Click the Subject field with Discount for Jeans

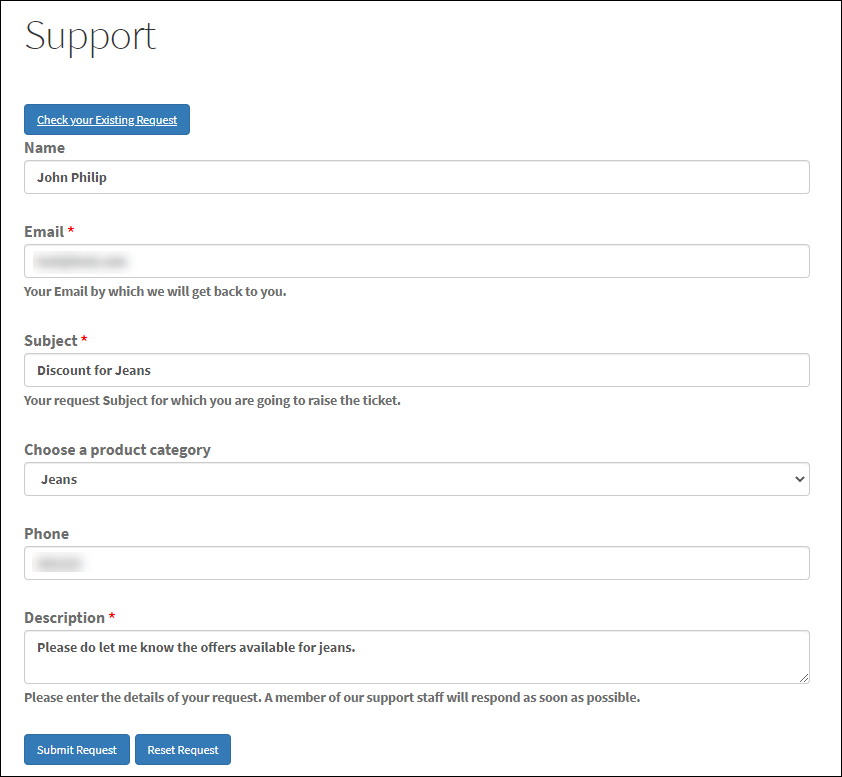(x=417, y=370)
